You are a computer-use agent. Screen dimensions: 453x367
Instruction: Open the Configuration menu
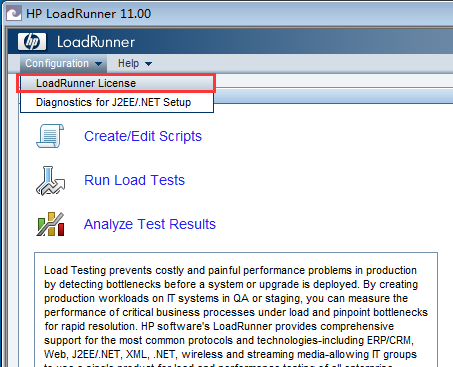[x=63, y=63]
